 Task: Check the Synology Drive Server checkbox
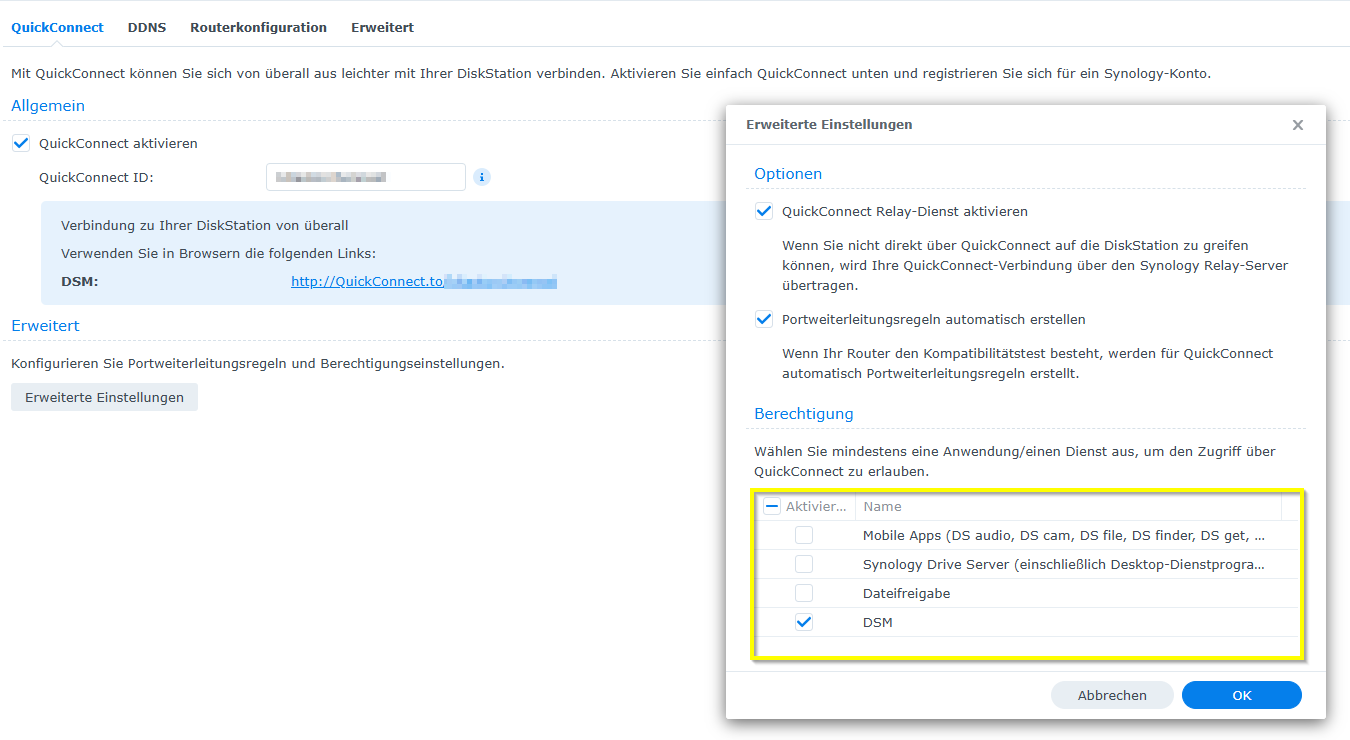pos(803,564)
